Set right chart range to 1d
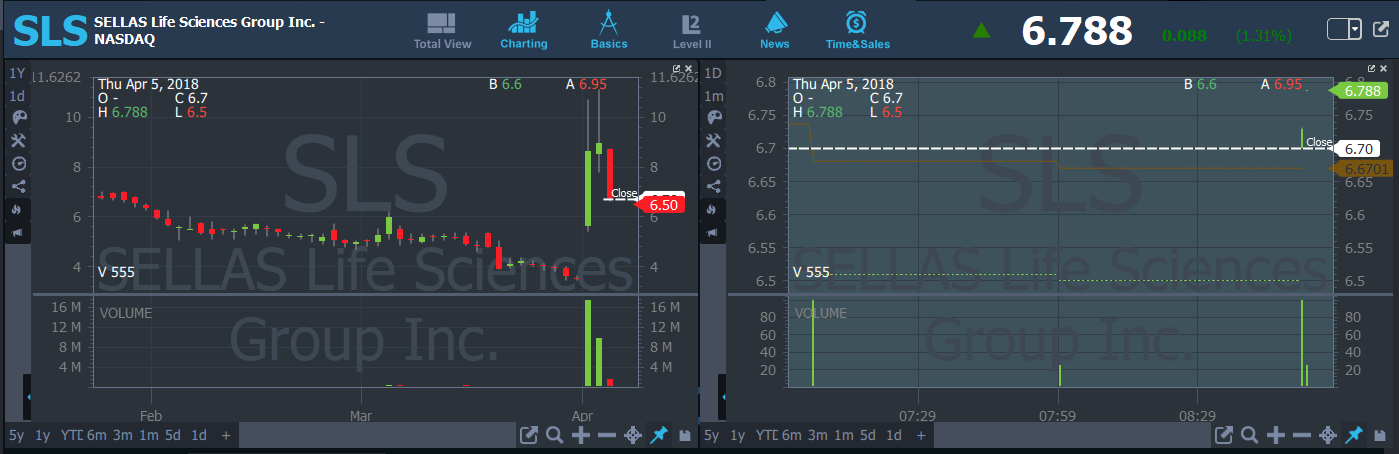1399x454 pixels. [x=895, y=436]
